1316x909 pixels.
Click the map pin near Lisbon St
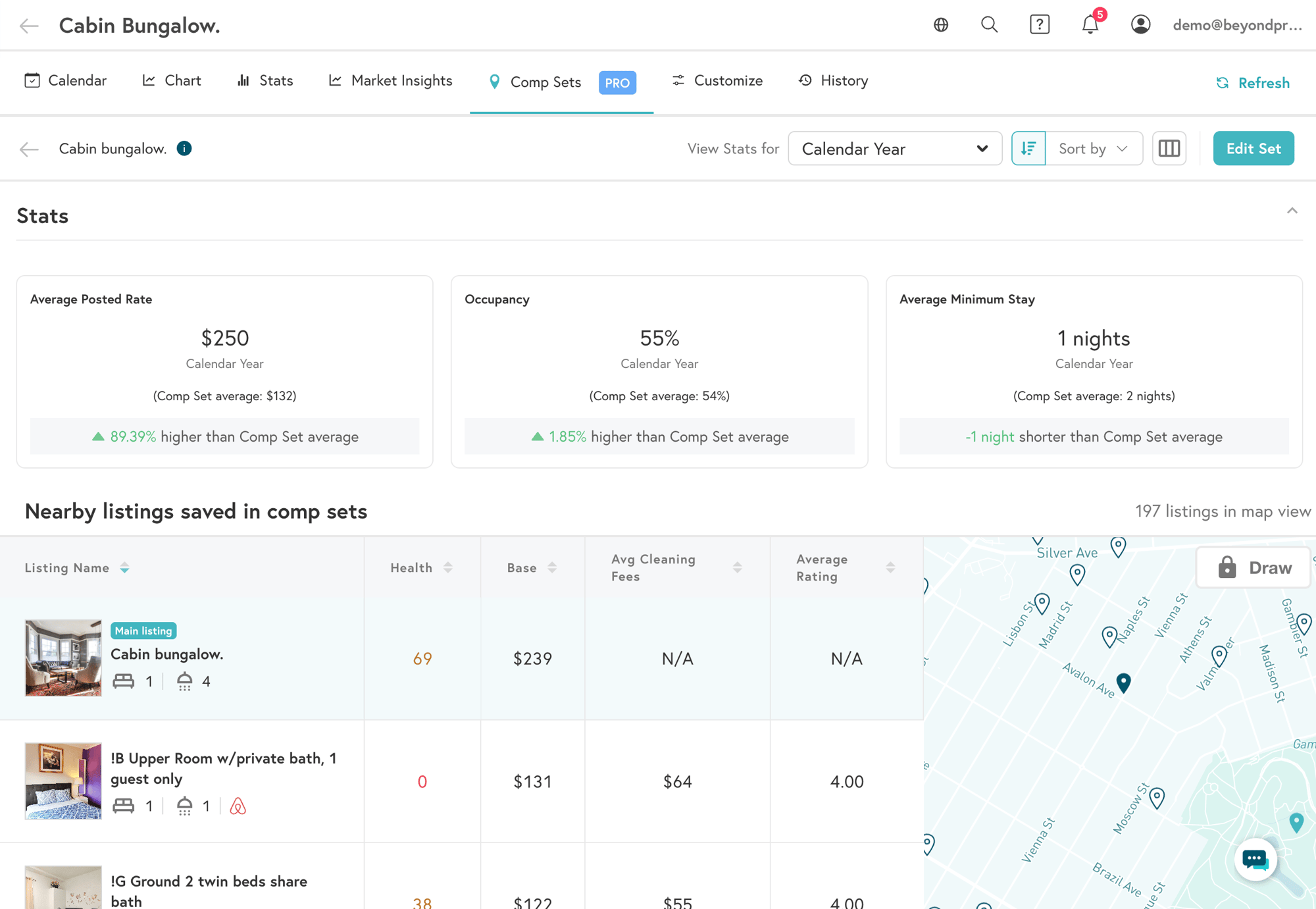[x=1042, y=603]
